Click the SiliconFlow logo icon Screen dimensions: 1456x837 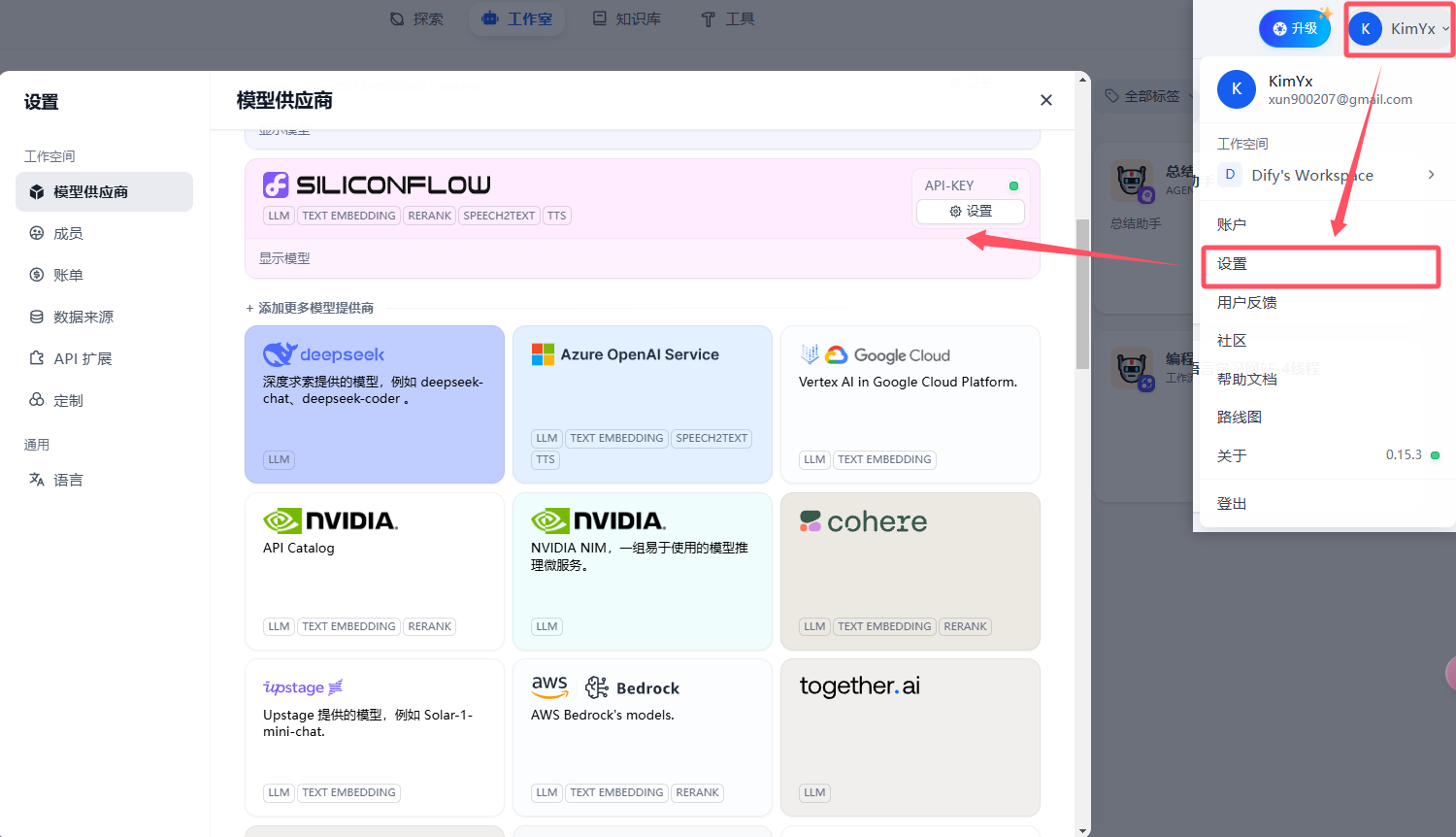click(x=276, y=184)
